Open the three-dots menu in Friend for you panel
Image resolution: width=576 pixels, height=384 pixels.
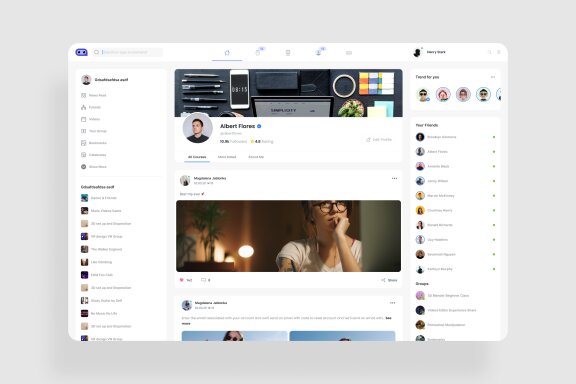click(x=493, y=77)
